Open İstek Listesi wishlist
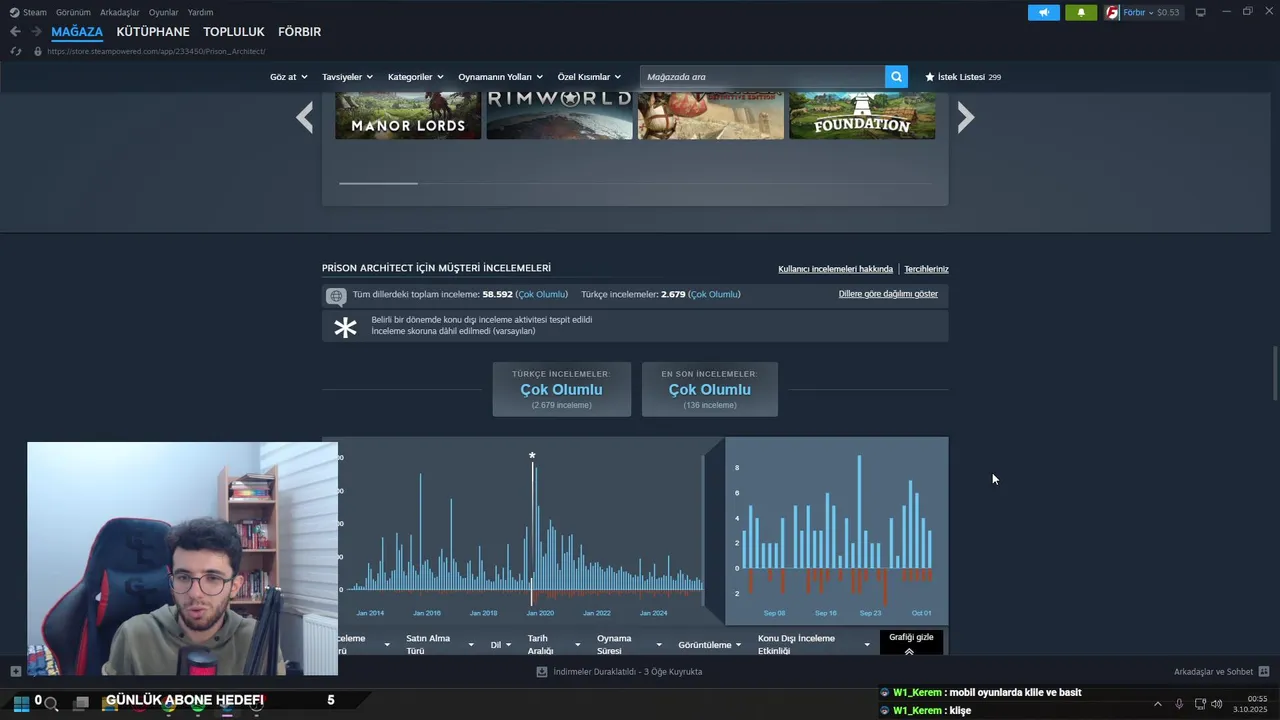The image size is (1280, 720). click(x=962, y=77)
